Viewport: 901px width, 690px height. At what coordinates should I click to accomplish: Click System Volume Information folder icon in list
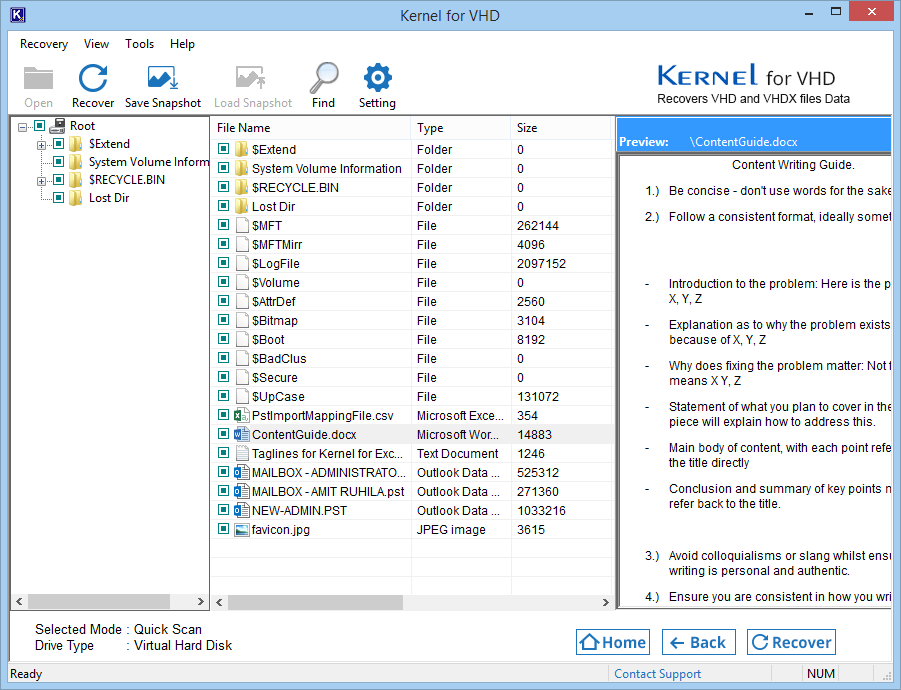[241, 168]
